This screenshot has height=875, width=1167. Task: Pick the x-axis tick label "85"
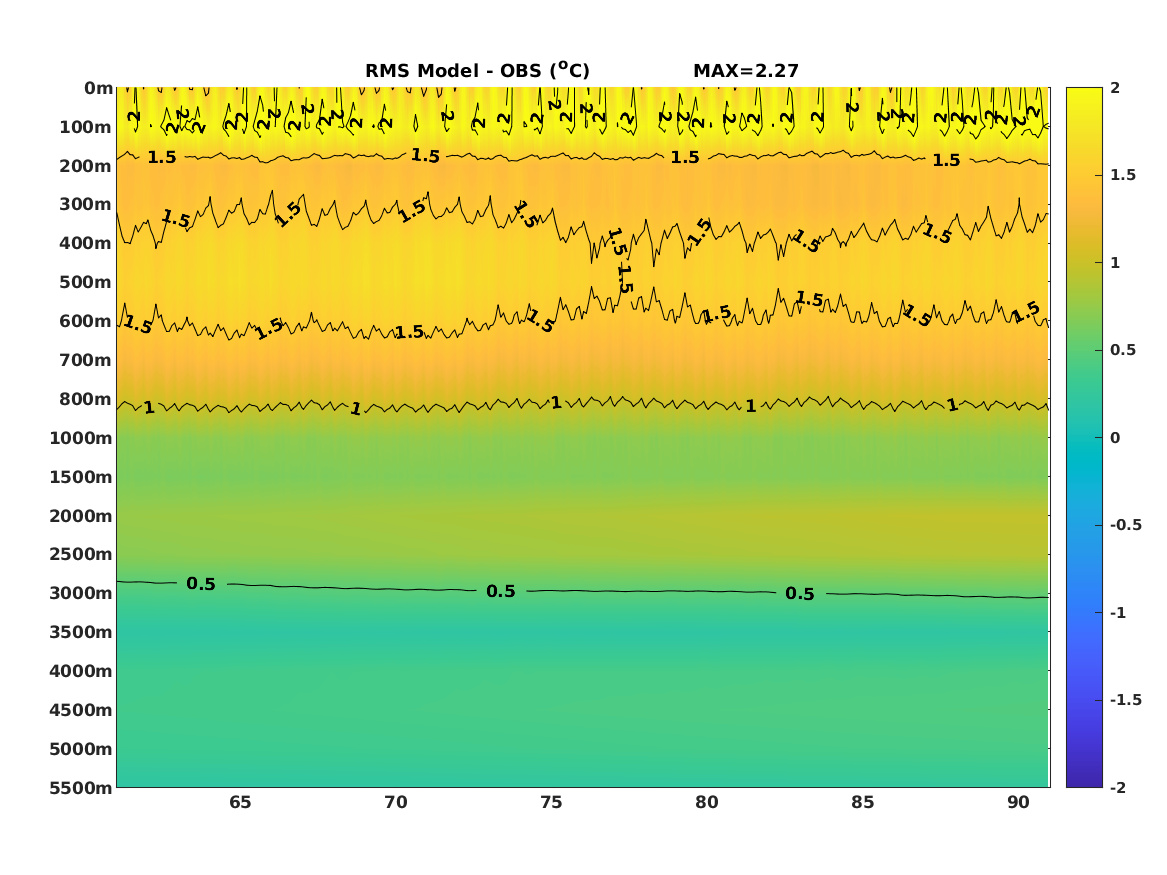click(863, 803)
